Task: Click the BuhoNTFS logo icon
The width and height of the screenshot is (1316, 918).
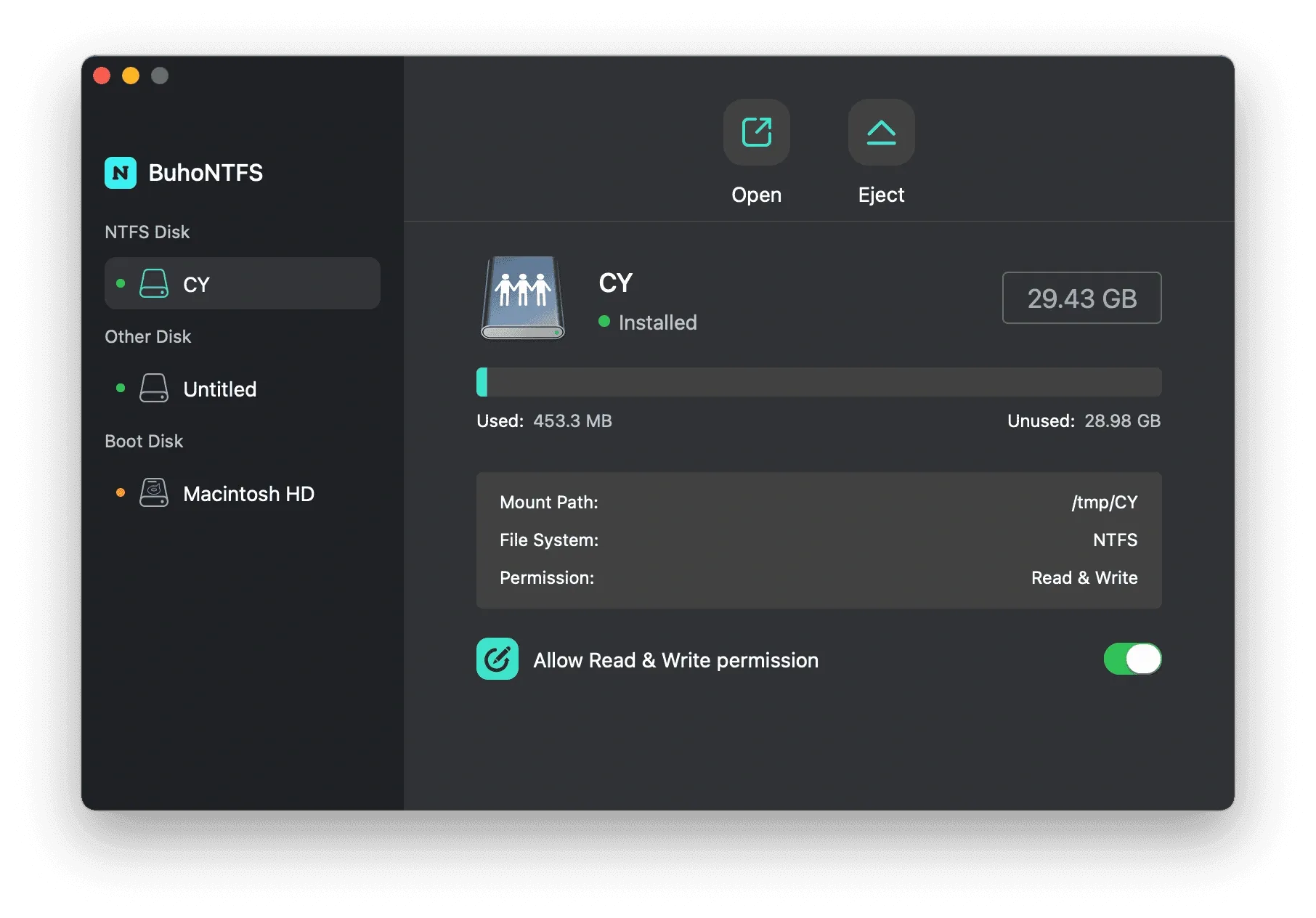Action: point(121,173)
